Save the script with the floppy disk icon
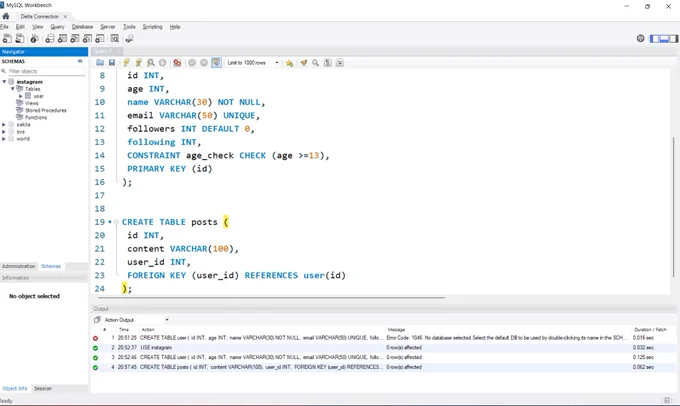The width and height of the screenshot is (680, 406). (x=112, y=63)
